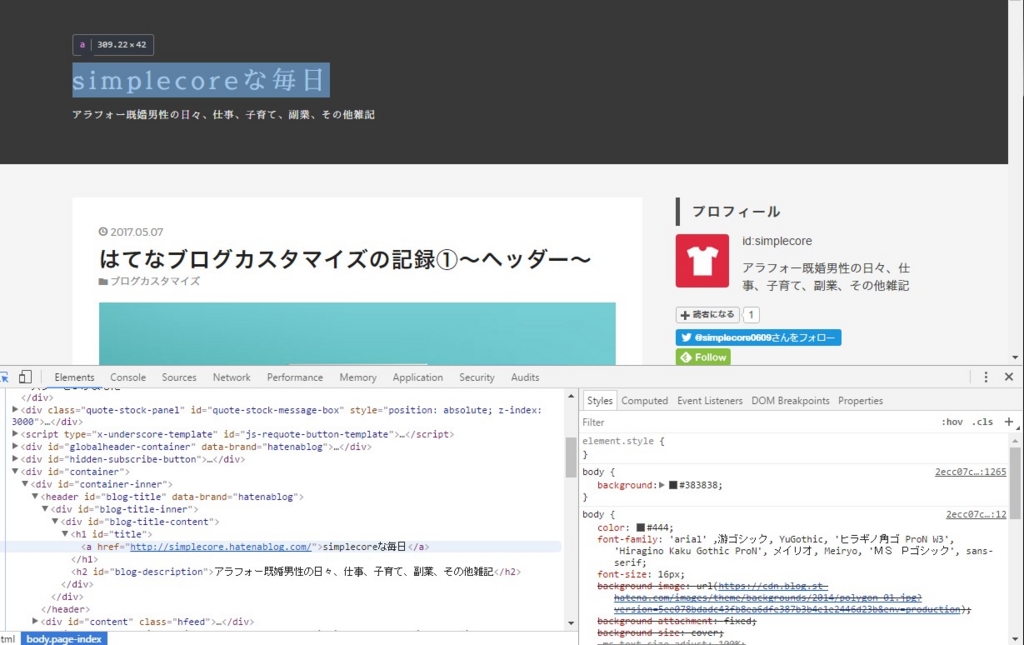
Task: Toggle the .cls class editor
Action: [981, 422]
